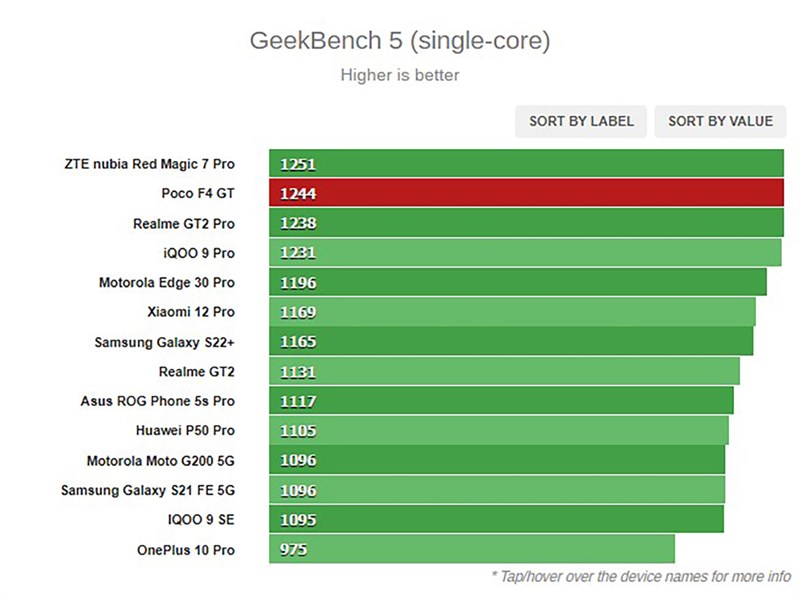Select the Motorola Edge 30 Pro label
Image resolution: width=800 pixels, height=594 pixels.
[x=167, y=283]
